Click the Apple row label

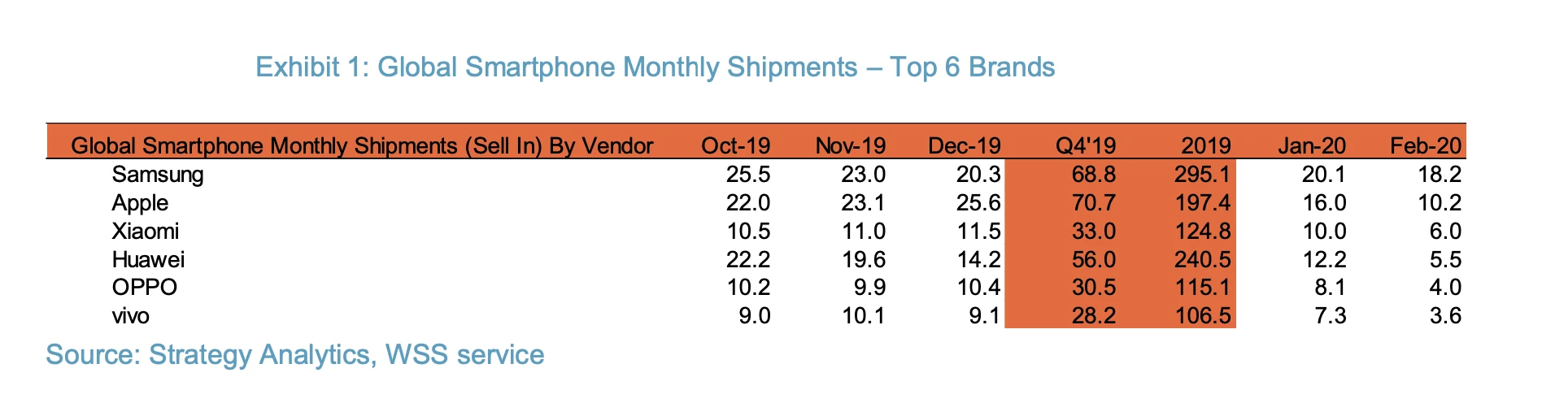(140, 203)
